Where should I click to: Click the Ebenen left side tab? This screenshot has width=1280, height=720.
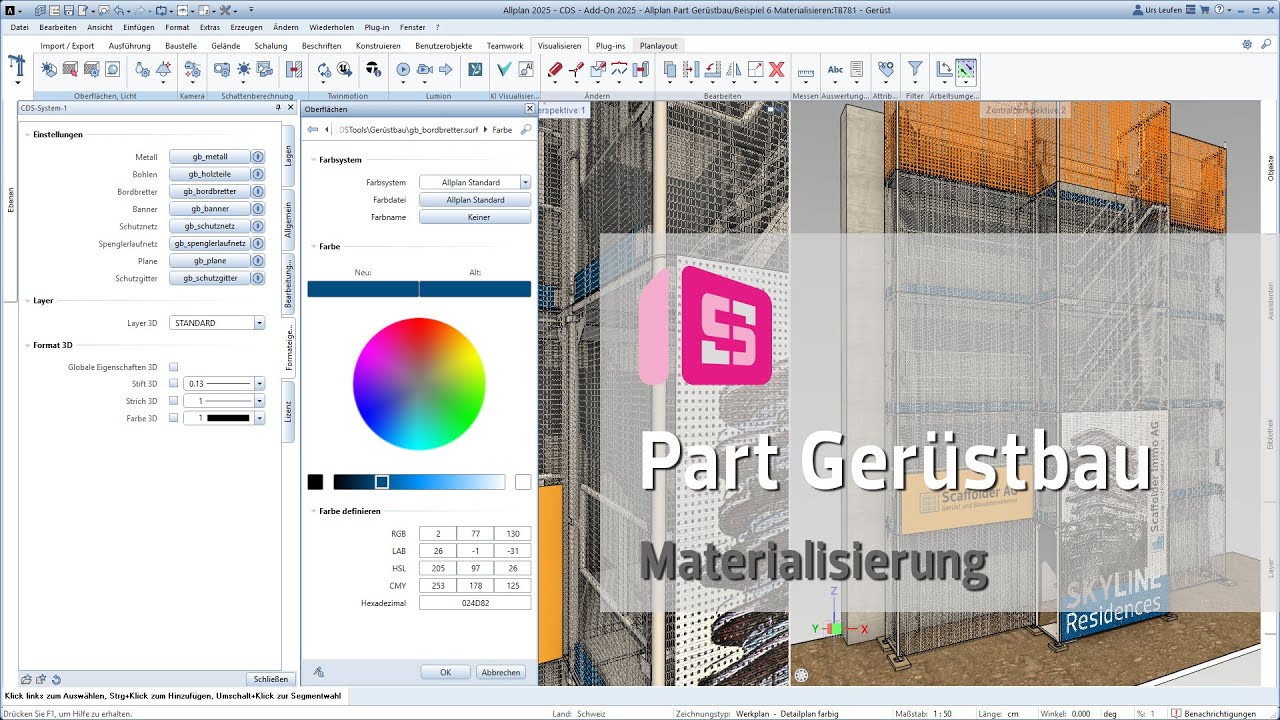tap(11, 200)
